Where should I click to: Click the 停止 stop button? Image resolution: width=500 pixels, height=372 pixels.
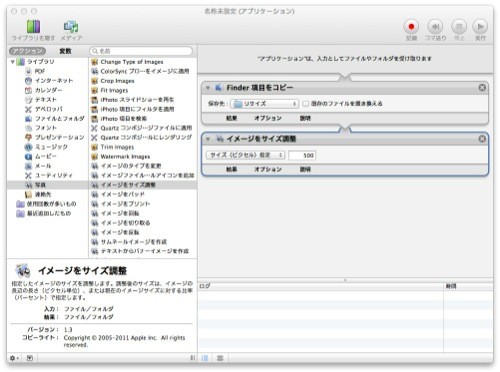pyautogui.click(x=459, y=27)
